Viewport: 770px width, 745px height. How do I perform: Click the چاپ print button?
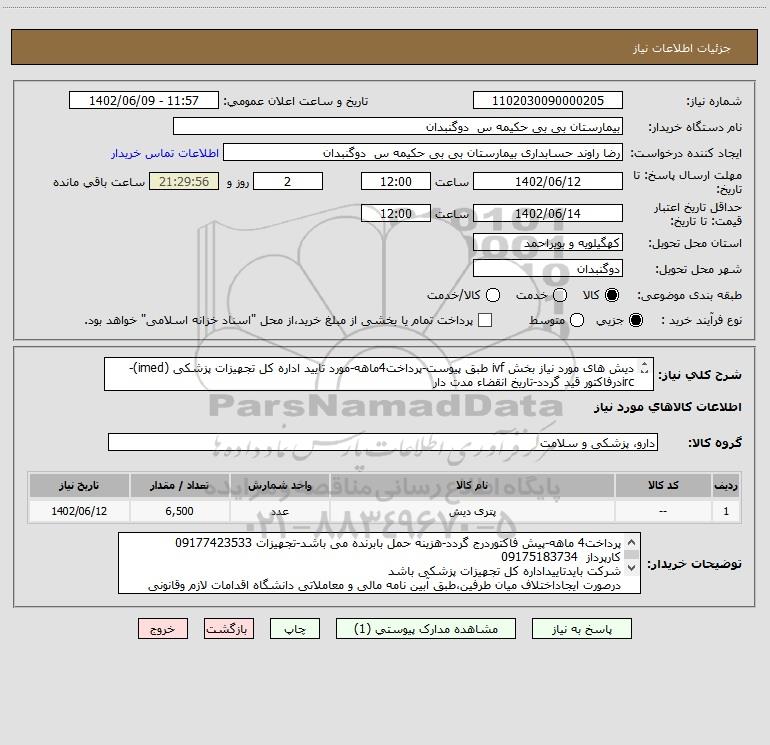(295, 629)
